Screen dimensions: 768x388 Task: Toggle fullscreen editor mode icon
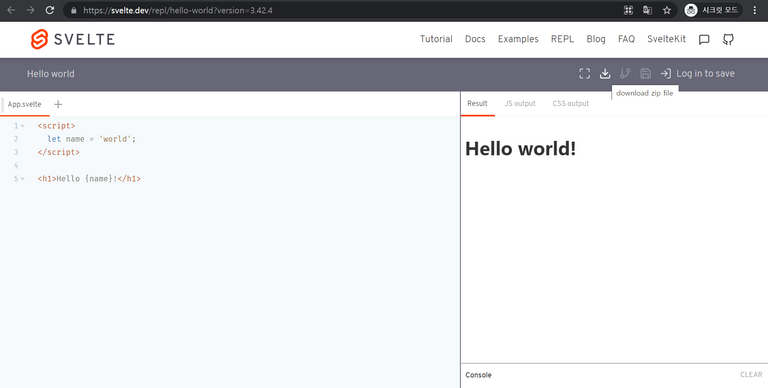point(584,73)
